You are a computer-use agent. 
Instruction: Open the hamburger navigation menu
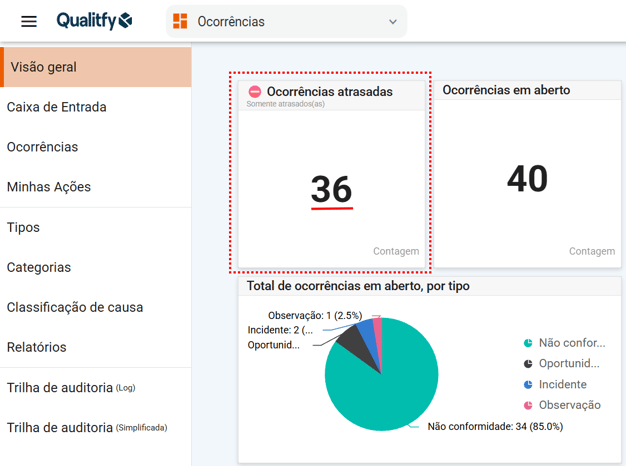tap(29, 21)
